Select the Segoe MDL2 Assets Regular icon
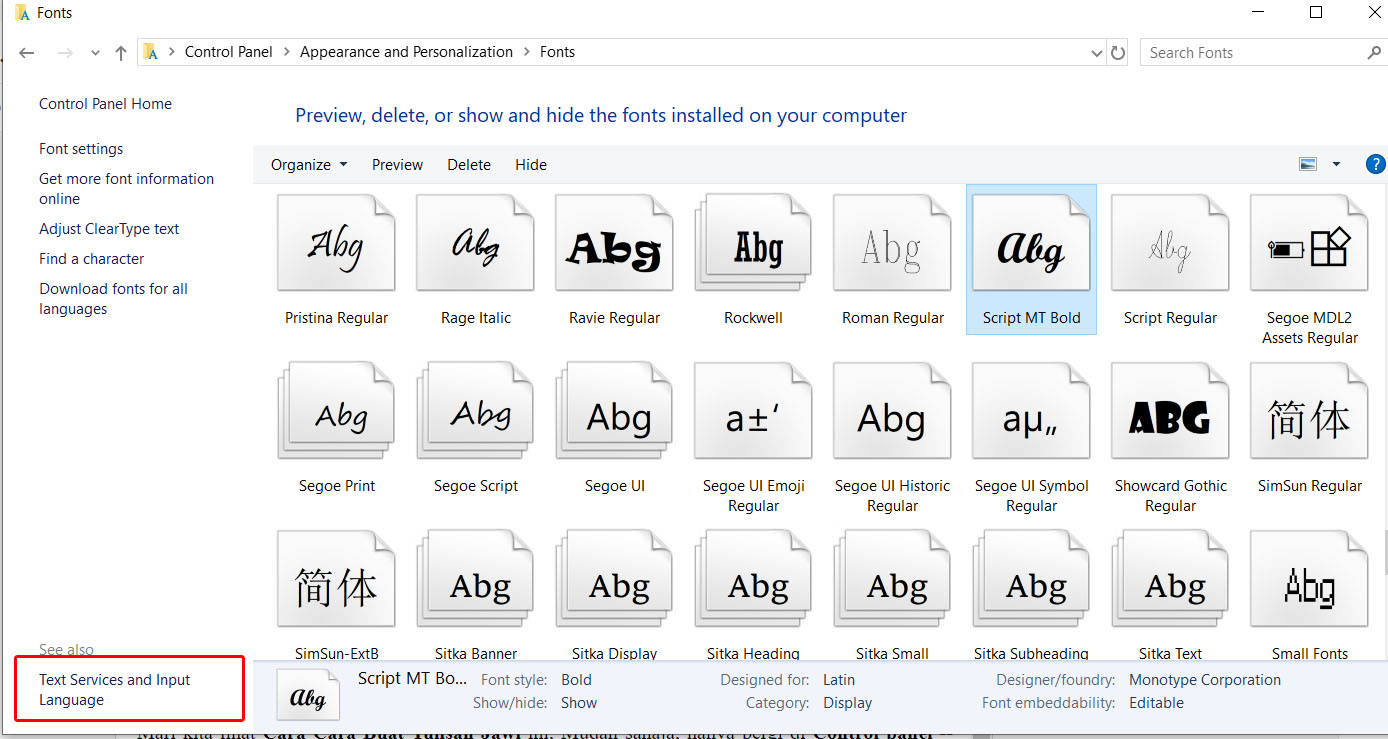This screenshot has height=739, width=1388. coord(1309,243)
